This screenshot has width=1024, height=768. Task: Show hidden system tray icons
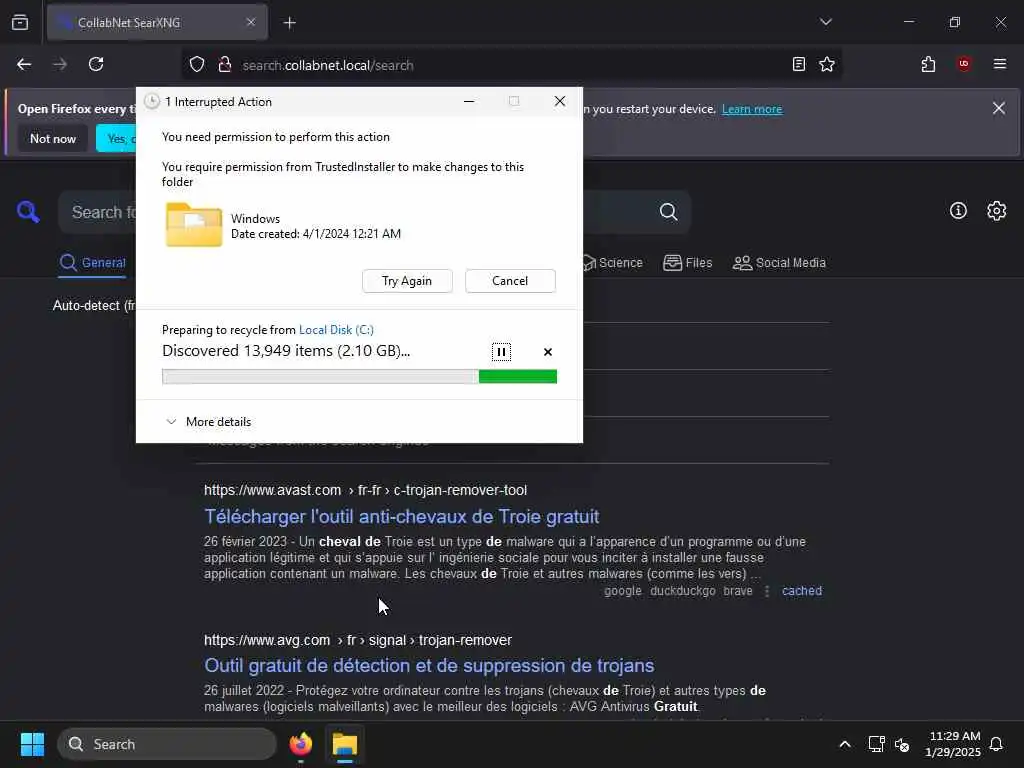(x=844, y=744)
